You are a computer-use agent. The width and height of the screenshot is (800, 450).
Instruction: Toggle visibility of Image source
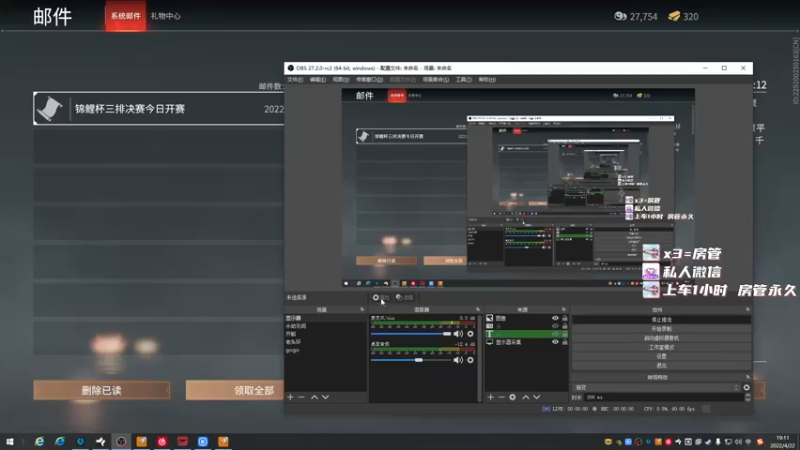[555, 318]
